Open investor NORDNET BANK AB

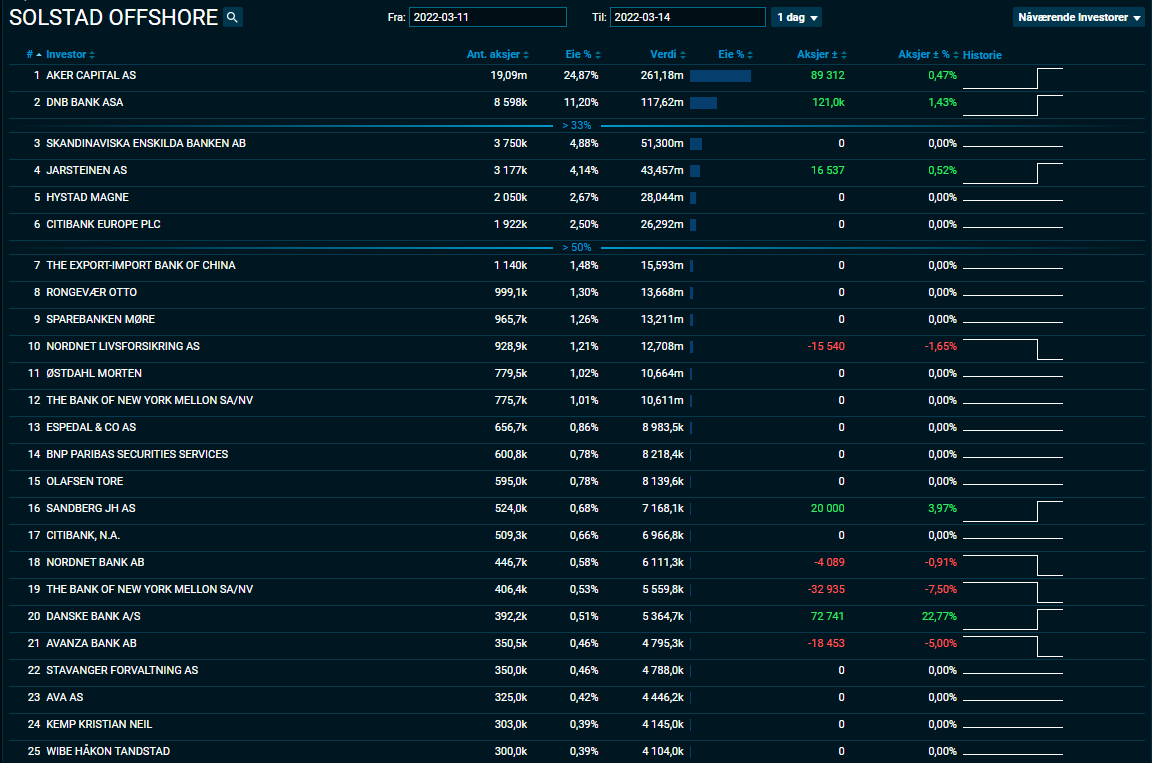tap(96, 563)
